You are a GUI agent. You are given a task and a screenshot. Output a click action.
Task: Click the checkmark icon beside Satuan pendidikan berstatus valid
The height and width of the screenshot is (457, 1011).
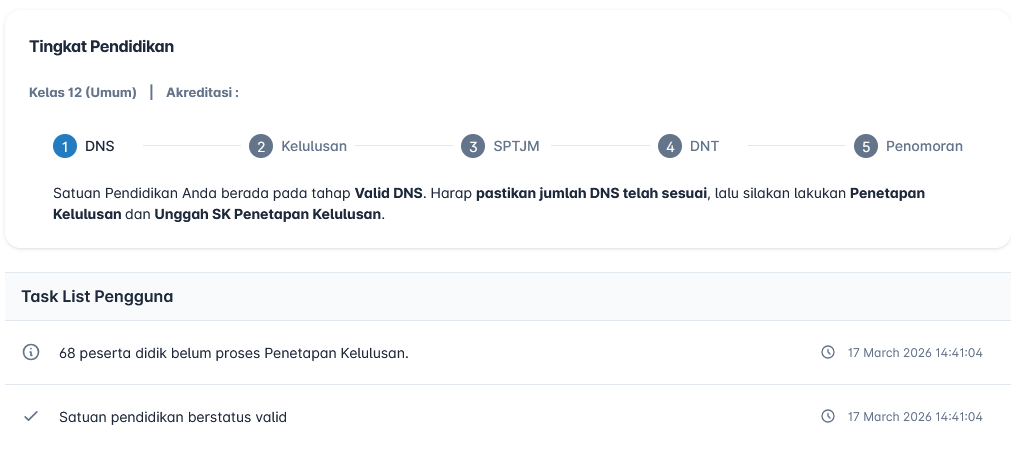coord(31,416)
